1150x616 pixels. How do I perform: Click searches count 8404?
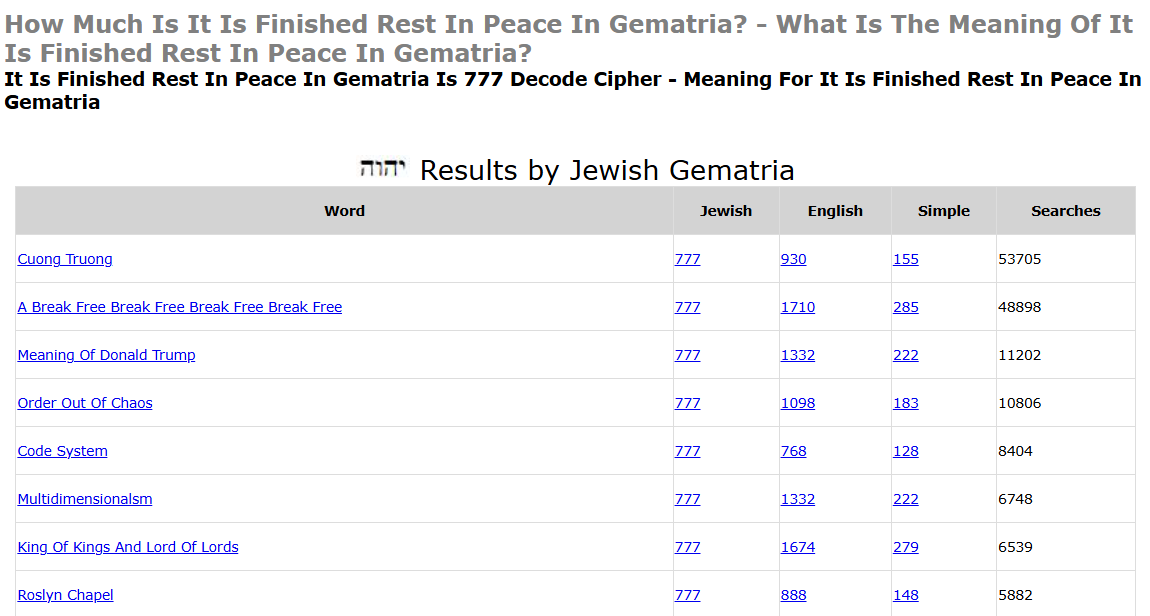1015,451
